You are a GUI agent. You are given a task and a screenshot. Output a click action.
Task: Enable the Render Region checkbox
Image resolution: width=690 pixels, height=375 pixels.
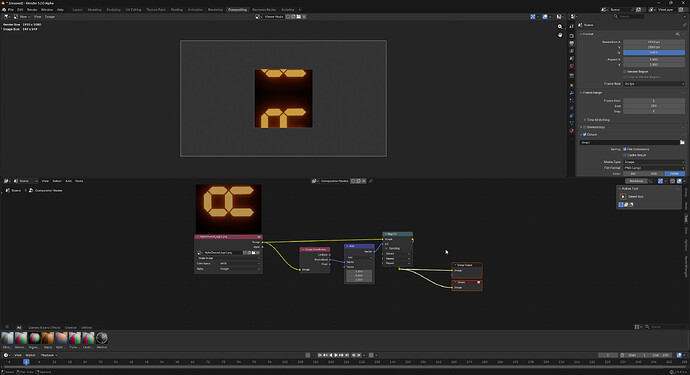(624, 71)
